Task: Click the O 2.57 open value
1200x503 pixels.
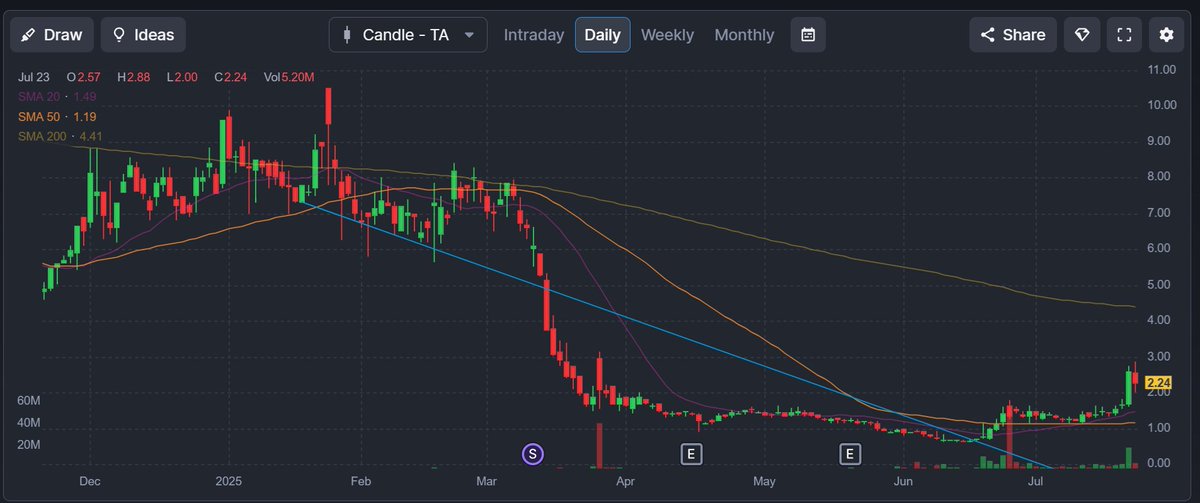Action: click(x=83, y=77)
